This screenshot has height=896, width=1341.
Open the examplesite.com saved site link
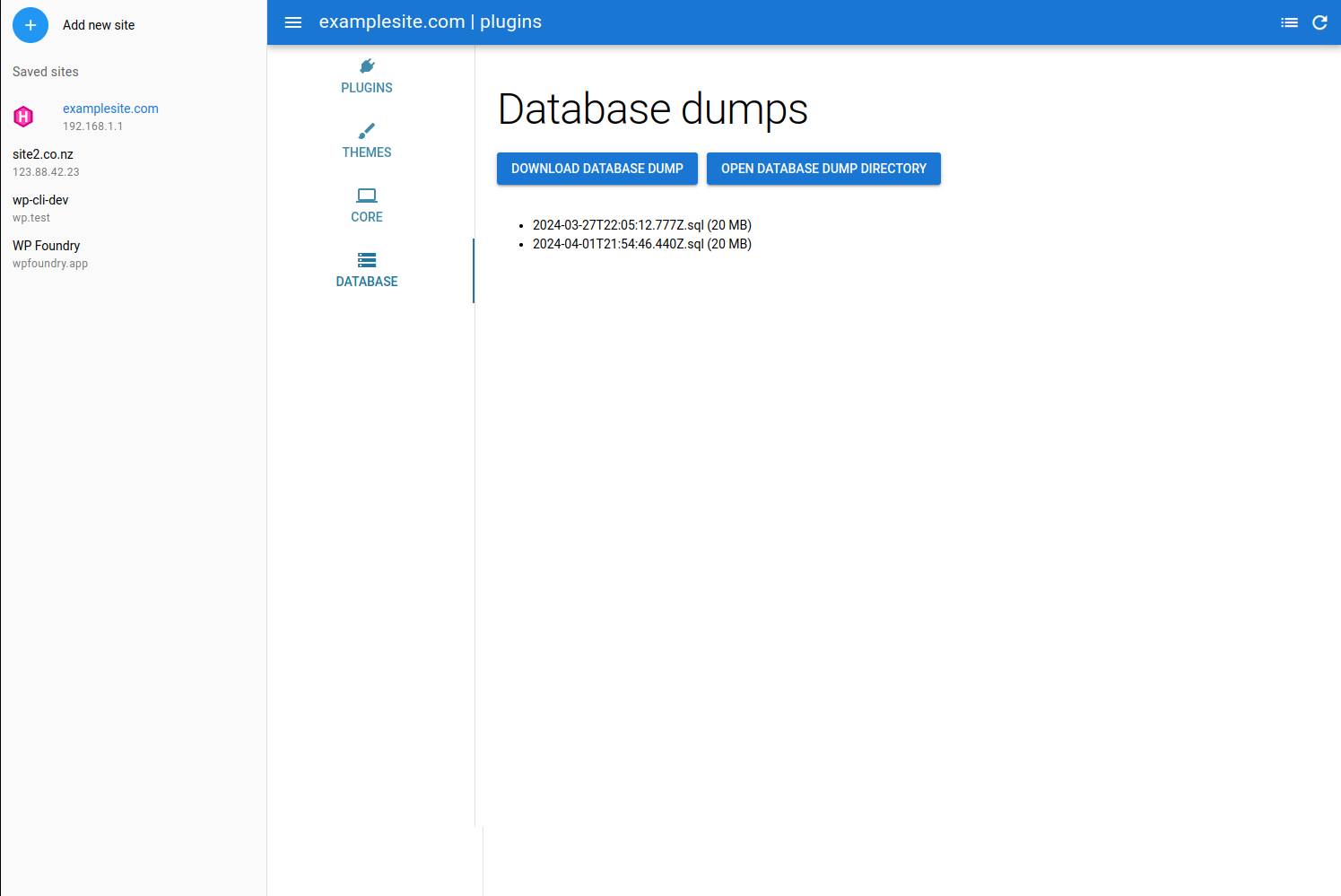tap(110, 109)
